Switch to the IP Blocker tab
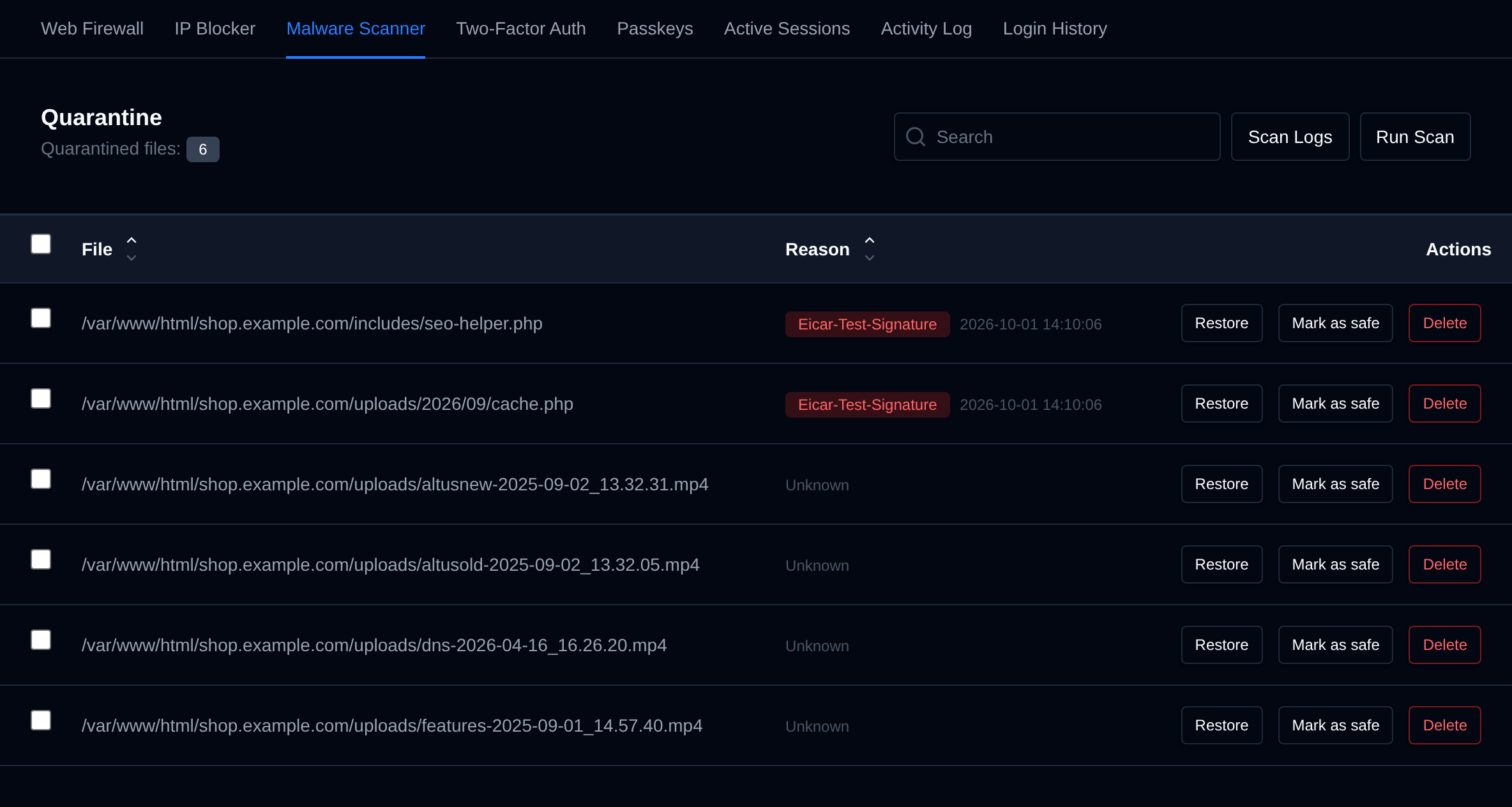 215,29
